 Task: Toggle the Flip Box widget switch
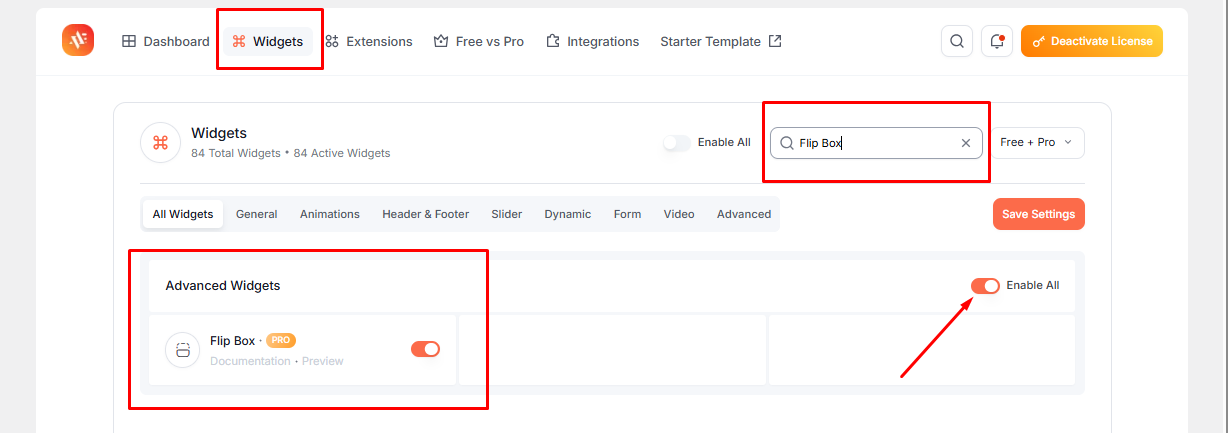point(425,349)
